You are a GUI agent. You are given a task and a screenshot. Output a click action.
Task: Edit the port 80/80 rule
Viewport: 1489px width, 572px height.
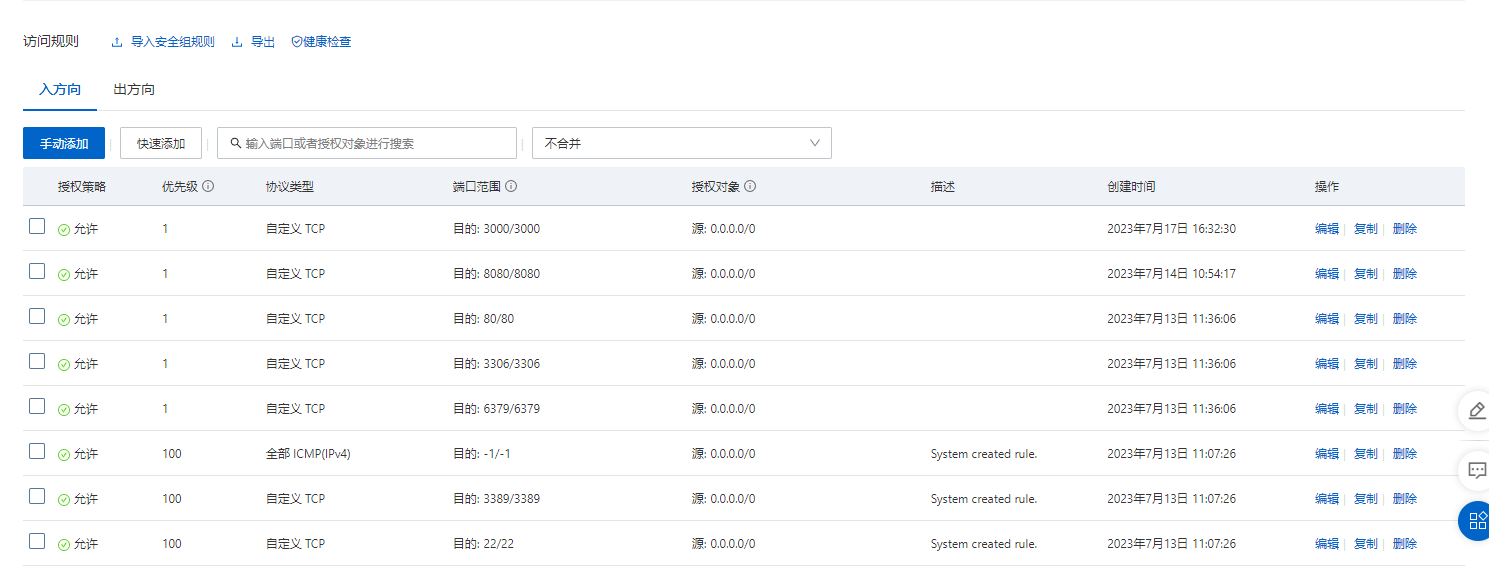click(1327, 319)
